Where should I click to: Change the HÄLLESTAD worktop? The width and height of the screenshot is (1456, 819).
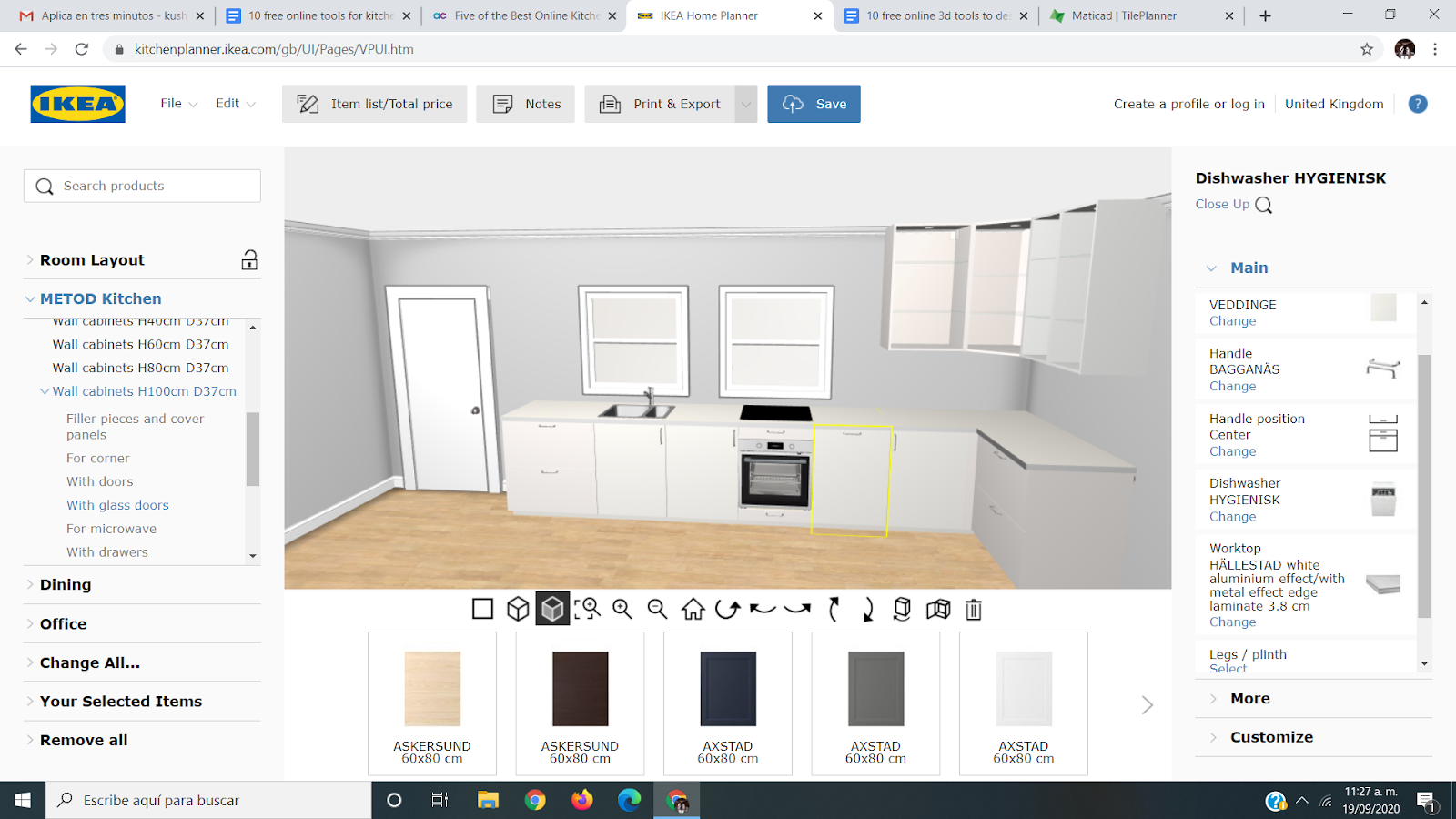[x=1232, y=622]
